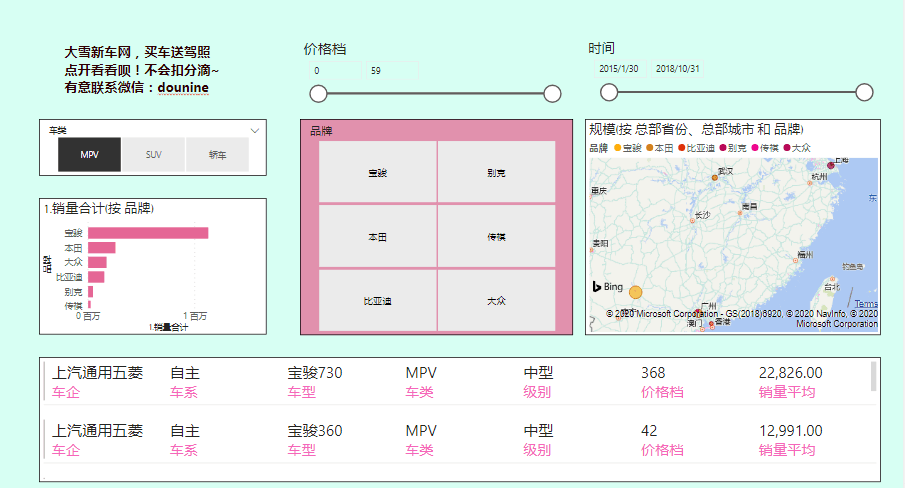Select the 传祺 bar in sales chart
905x488 pixels.
pyautogui.click(x=89, y=305)
